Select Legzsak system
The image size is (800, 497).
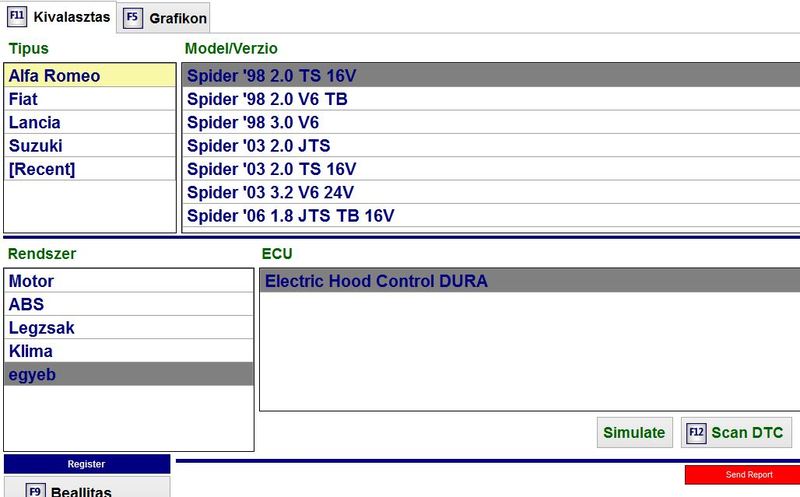coord(129,328)
